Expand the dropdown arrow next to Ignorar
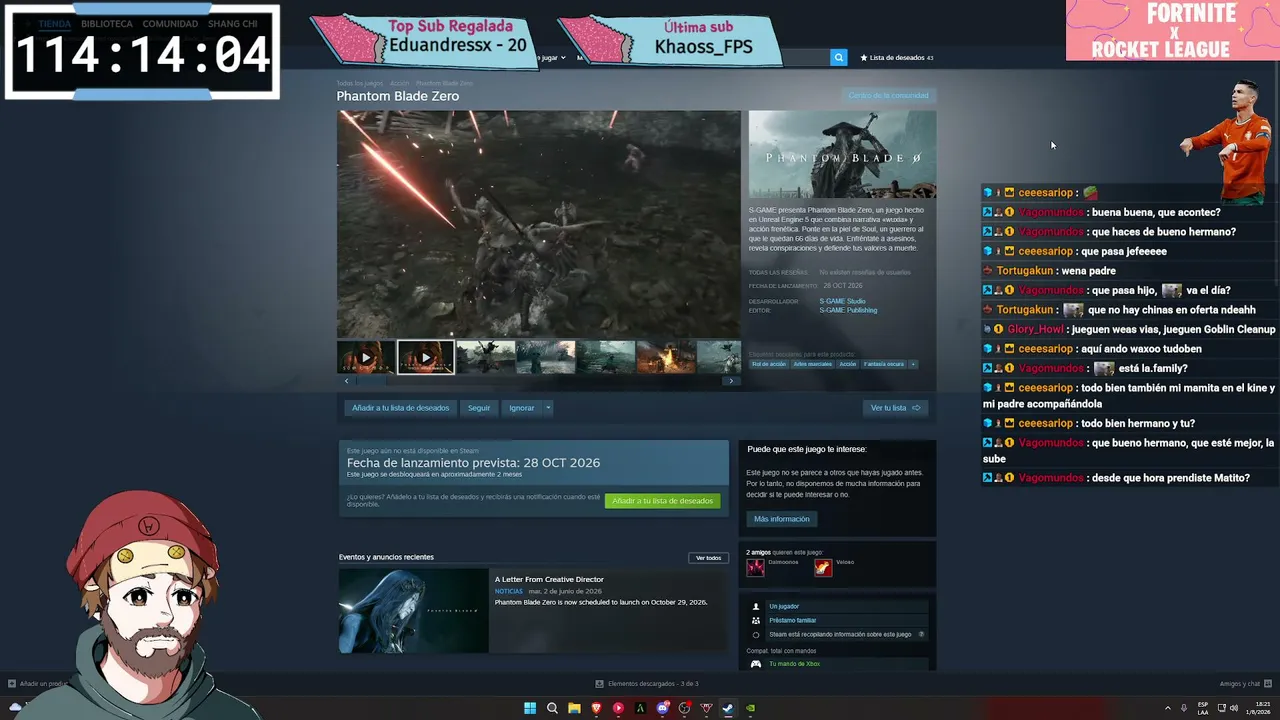The height and width of the screenshot is (720, 1280). (548, 408)
